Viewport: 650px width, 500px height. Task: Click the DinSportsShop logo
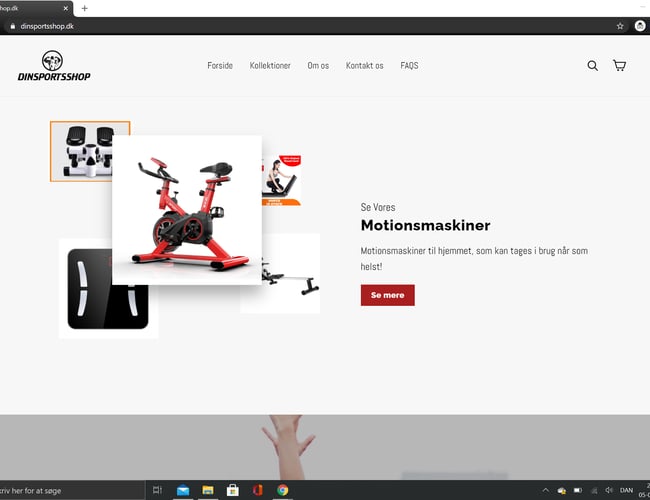tap(53, 66)
